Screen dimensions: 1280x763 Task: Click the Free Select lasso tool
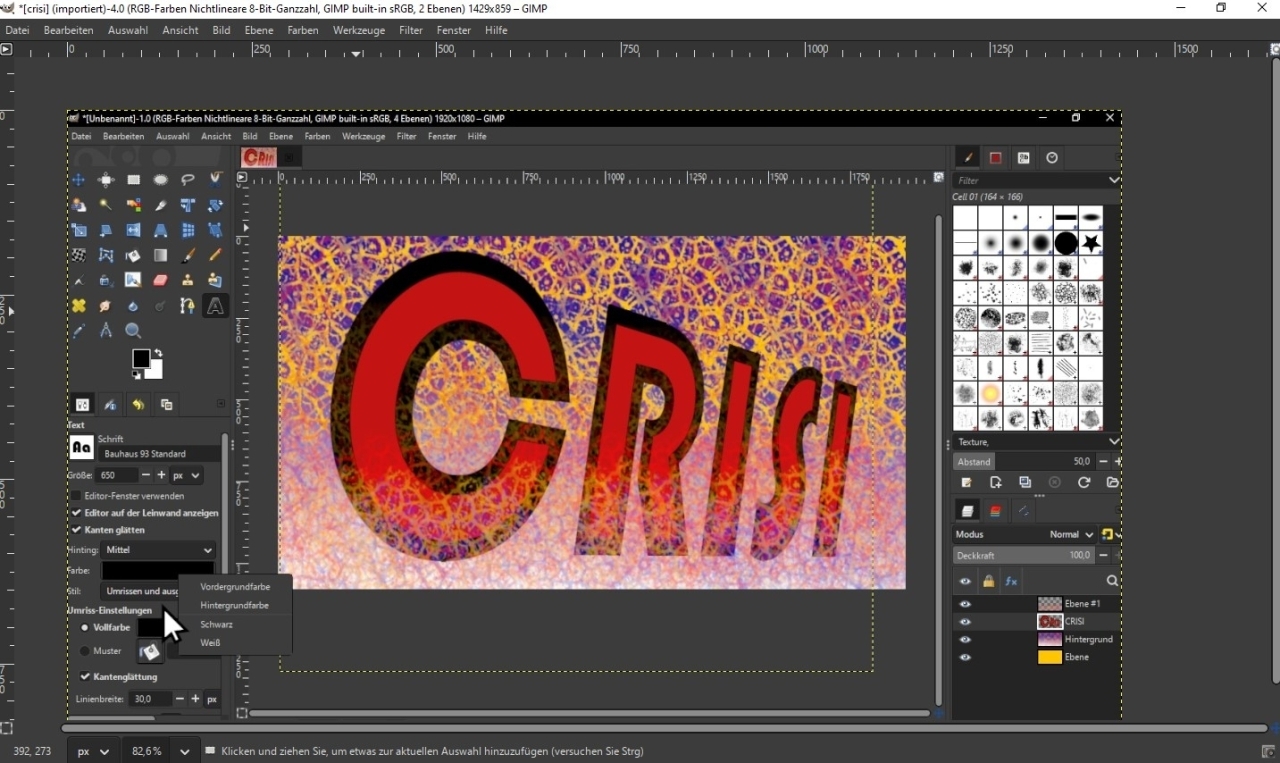[188, 180]
